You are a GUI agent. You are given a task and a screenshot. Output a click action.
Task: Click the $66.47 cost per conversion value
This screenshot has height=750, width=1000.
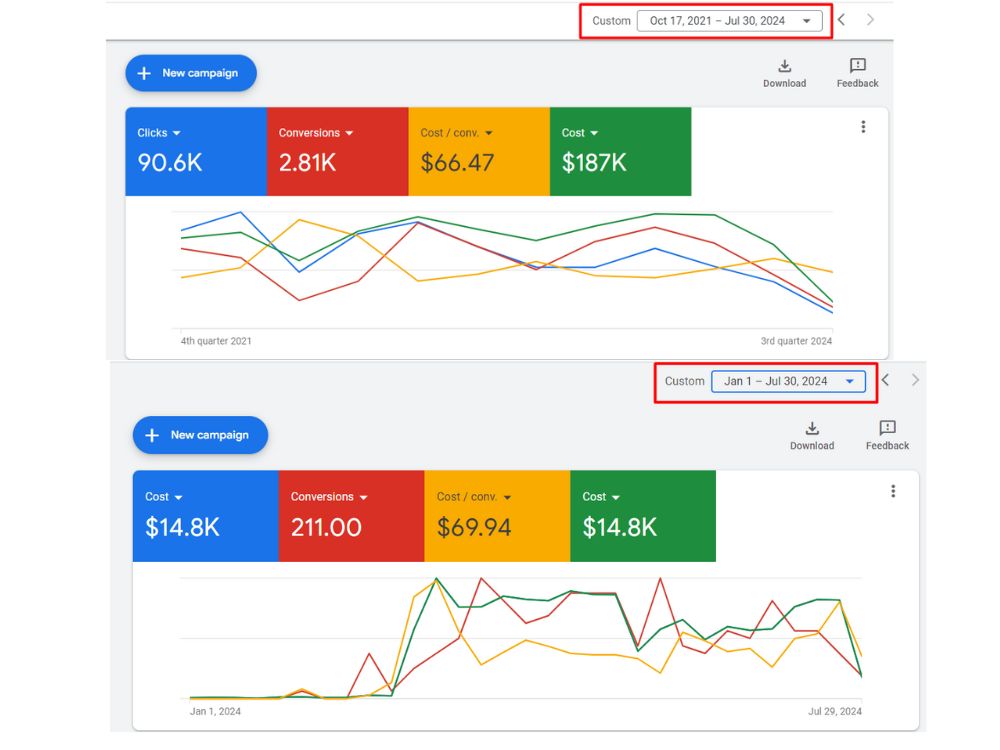pyautogui.click(x=457, y=163)
